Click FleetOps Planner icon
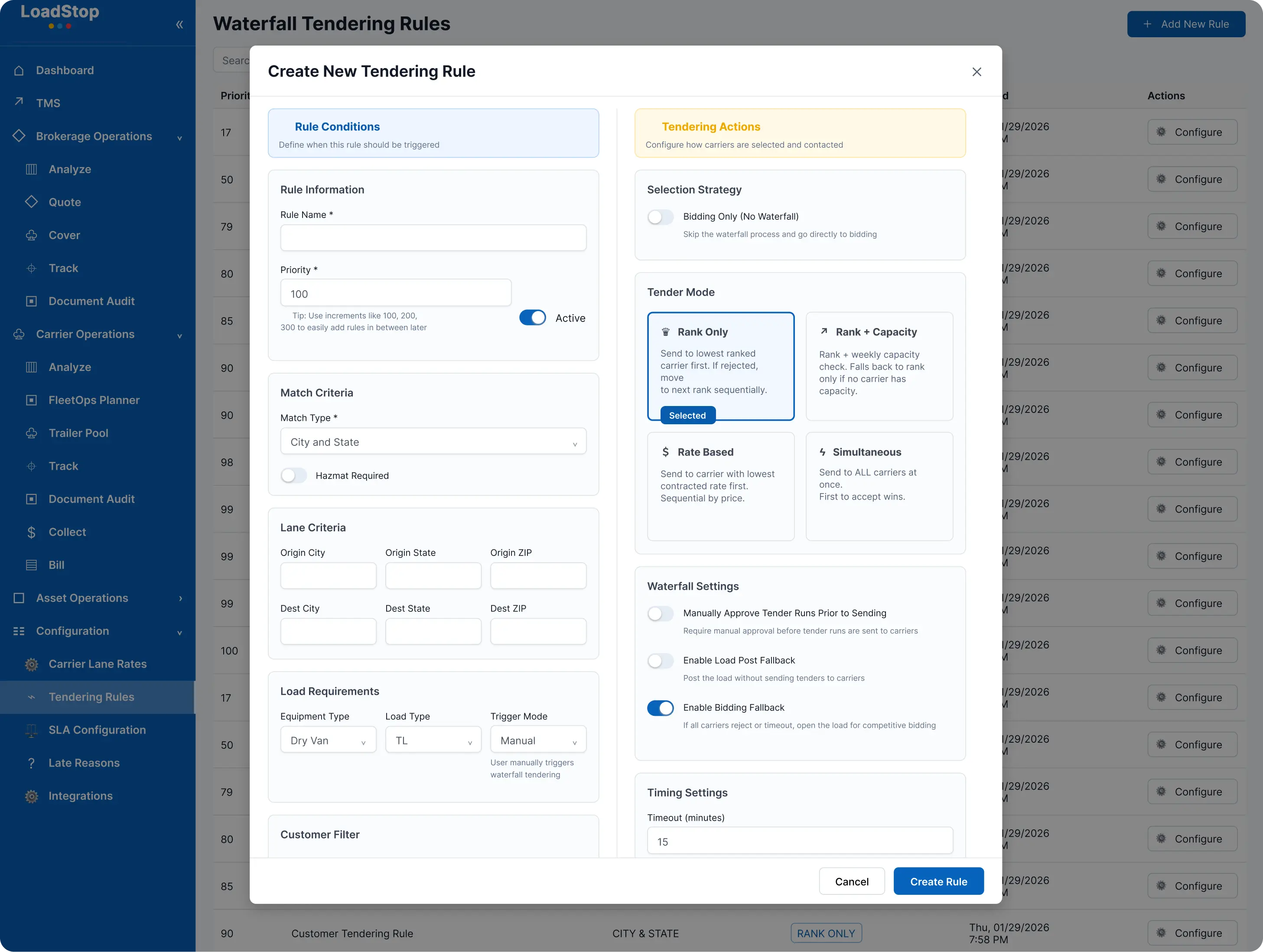 pyautogui.click(x=31, y=400)
